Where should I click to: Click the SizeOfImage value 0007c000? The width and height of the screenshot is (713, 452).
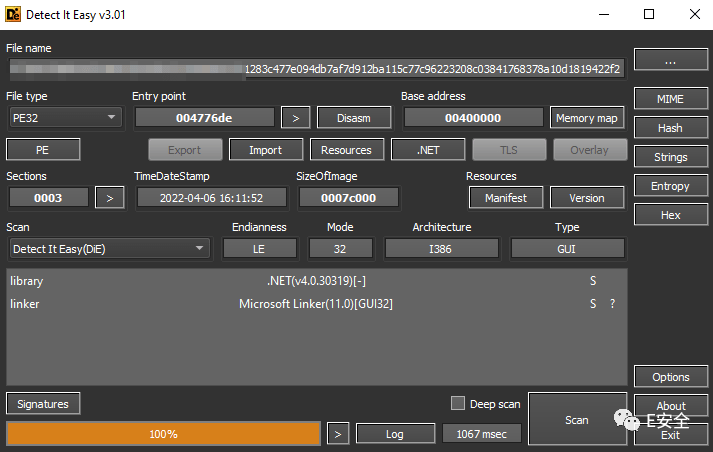[348, 198]
